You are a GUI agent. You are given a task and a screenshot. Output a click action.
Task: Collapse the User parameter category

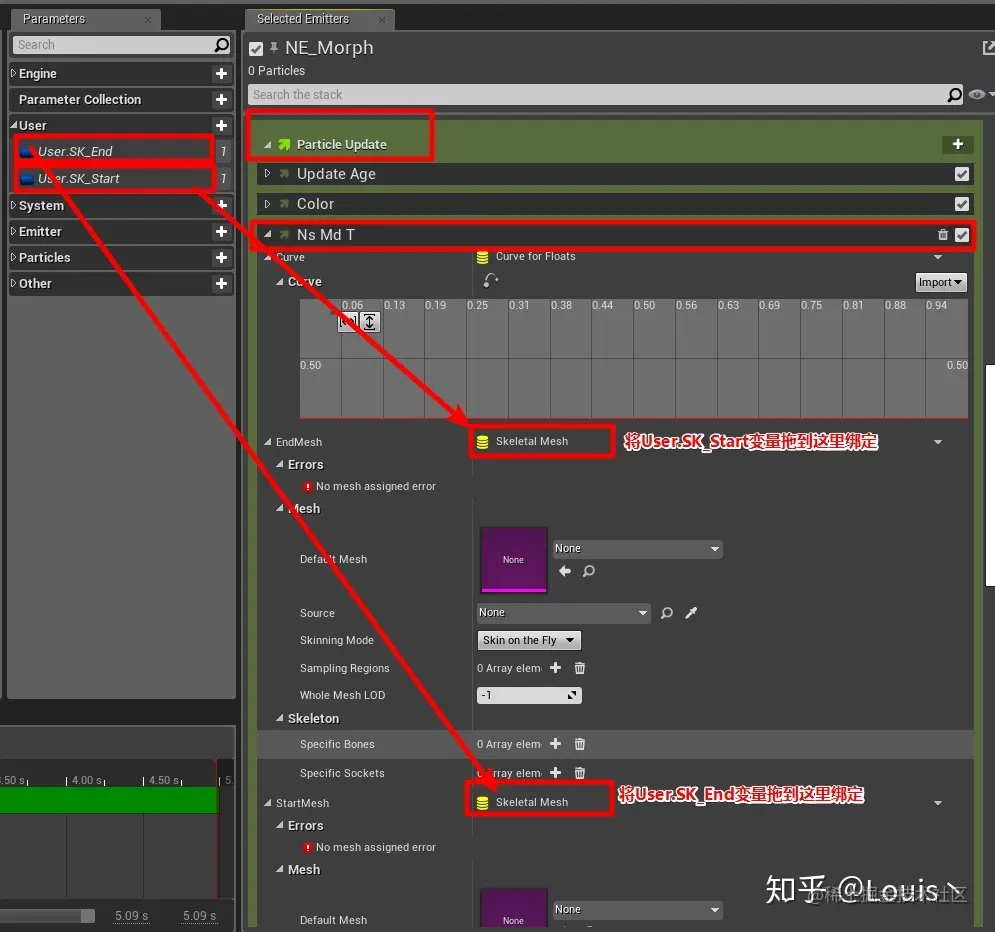click(x=13, y=125)
